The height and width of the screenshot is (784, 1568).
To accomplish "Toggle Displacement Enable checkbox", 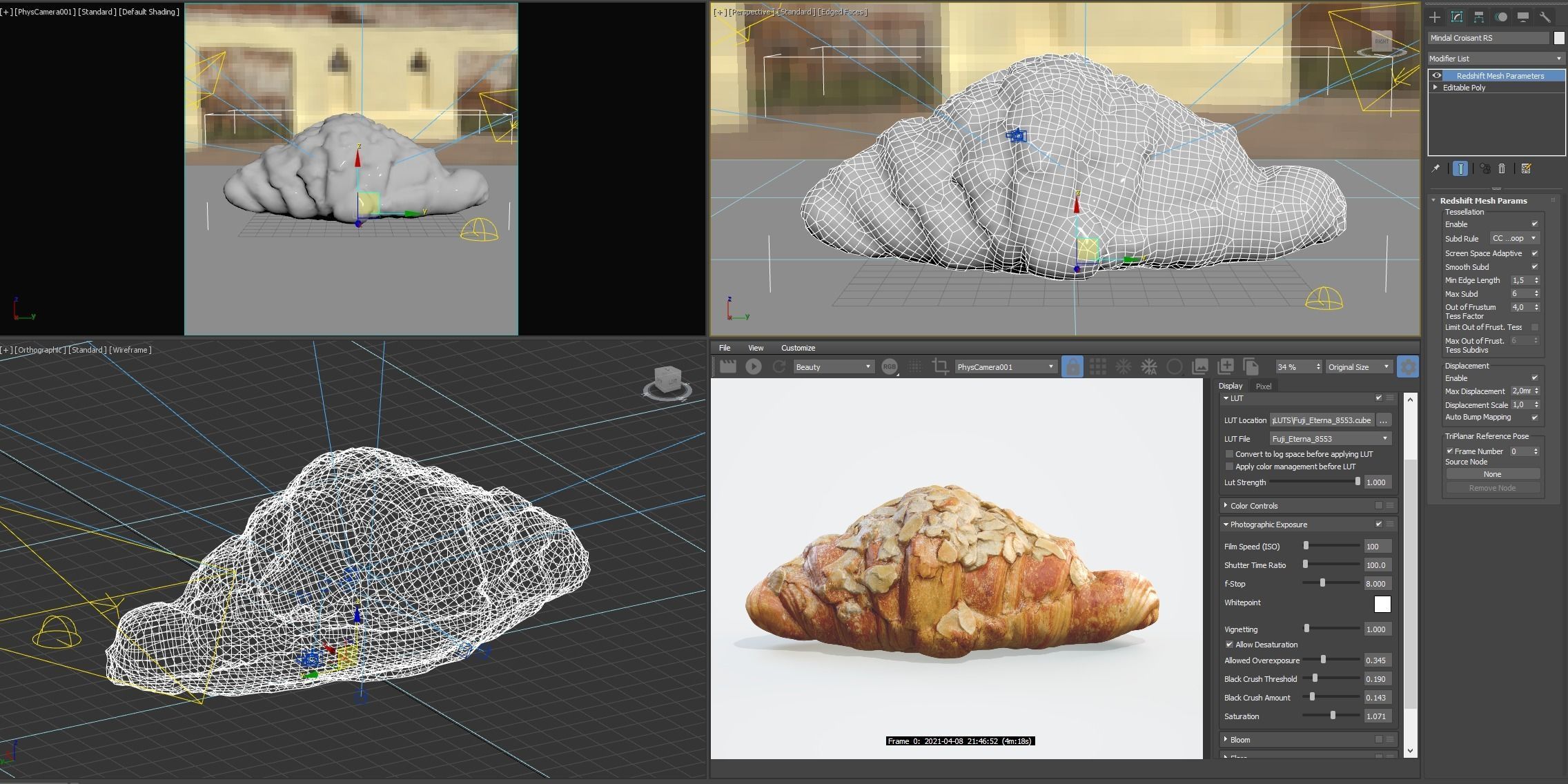I will (1535, 378).
